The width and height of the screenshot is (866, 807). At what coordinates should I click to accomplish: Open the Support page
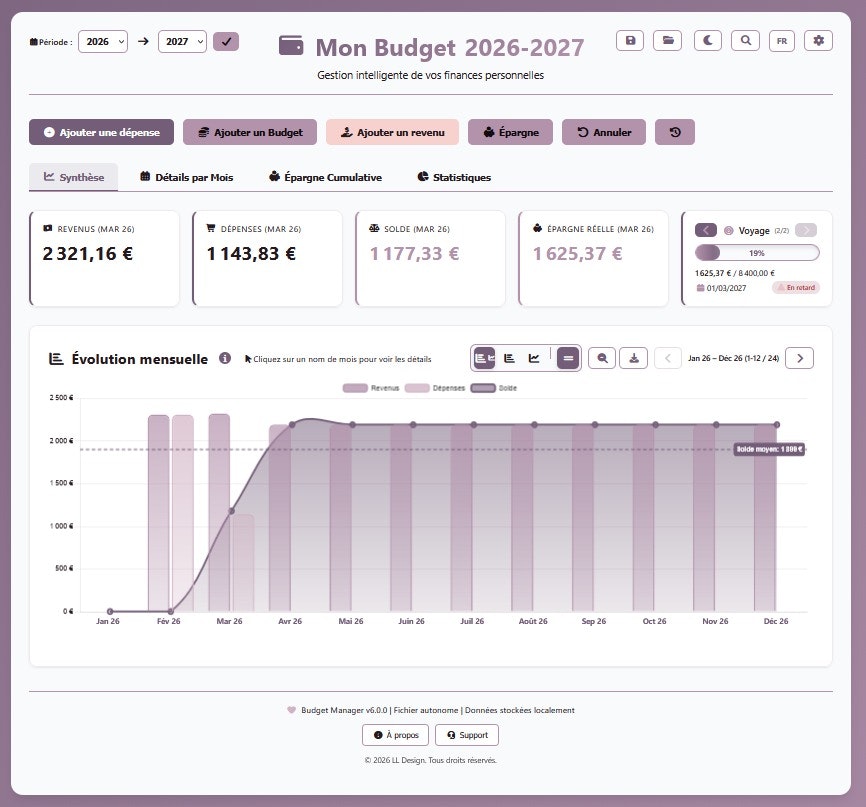tap(466, 734)
